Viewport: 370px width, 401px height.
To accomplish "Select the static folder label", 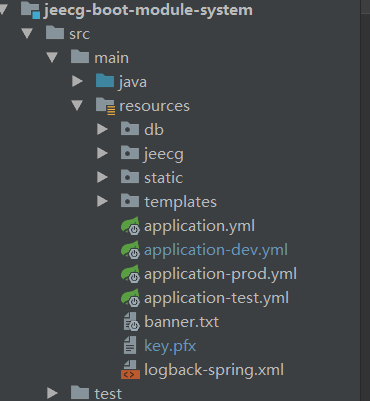I will tap(163, 178).
